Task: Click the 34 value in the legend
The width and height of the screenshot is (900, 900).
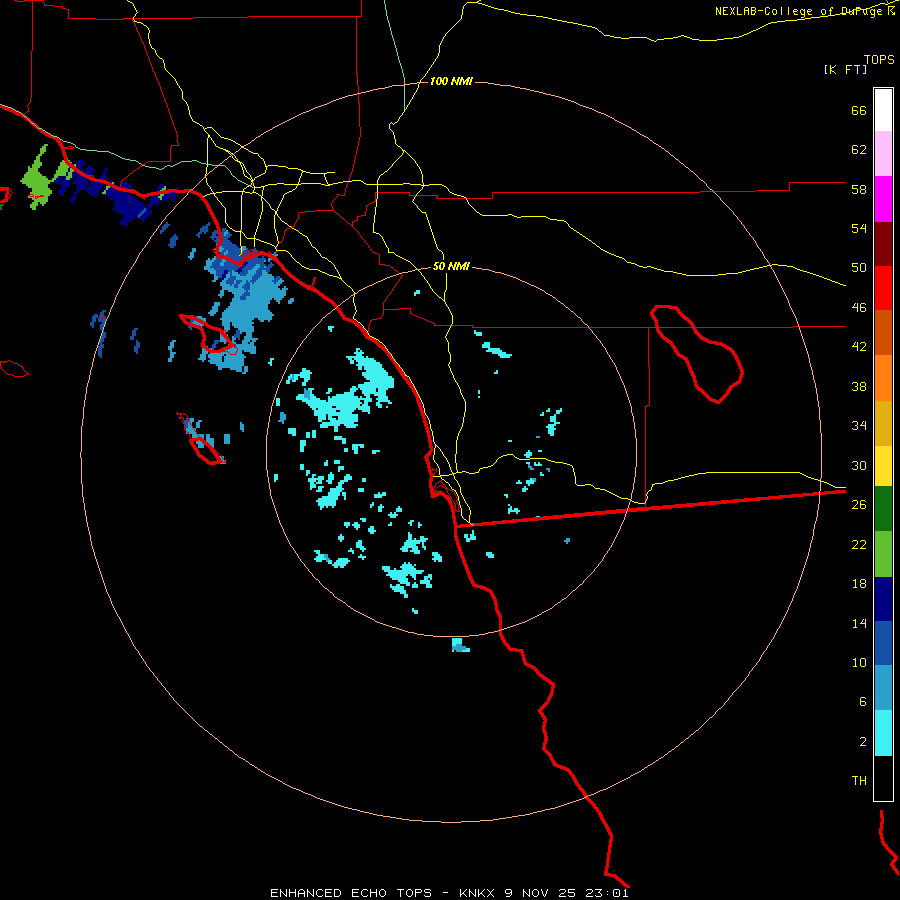Action: click(x=859, y=425)
